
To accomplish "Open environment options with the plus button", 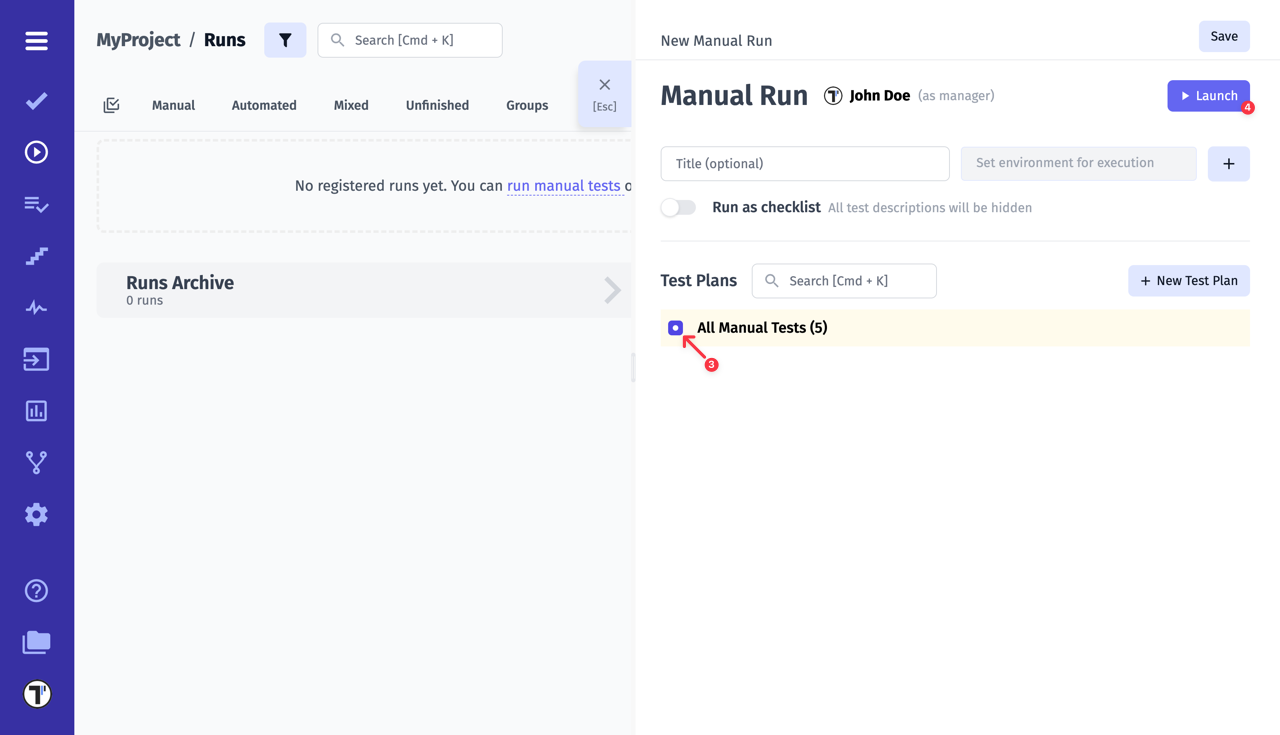I will point(1228,163).
